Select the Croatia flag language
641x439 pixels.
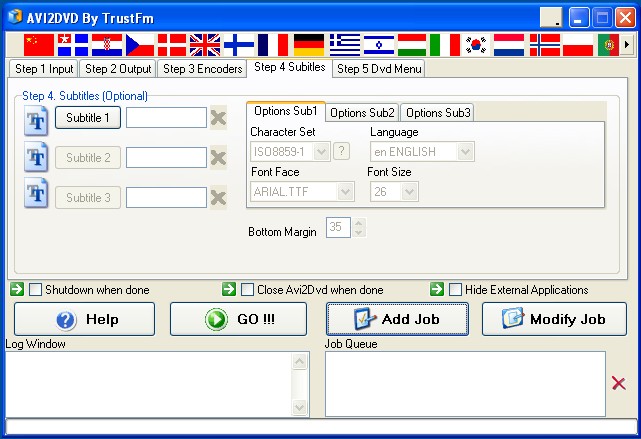pos(107,45)
